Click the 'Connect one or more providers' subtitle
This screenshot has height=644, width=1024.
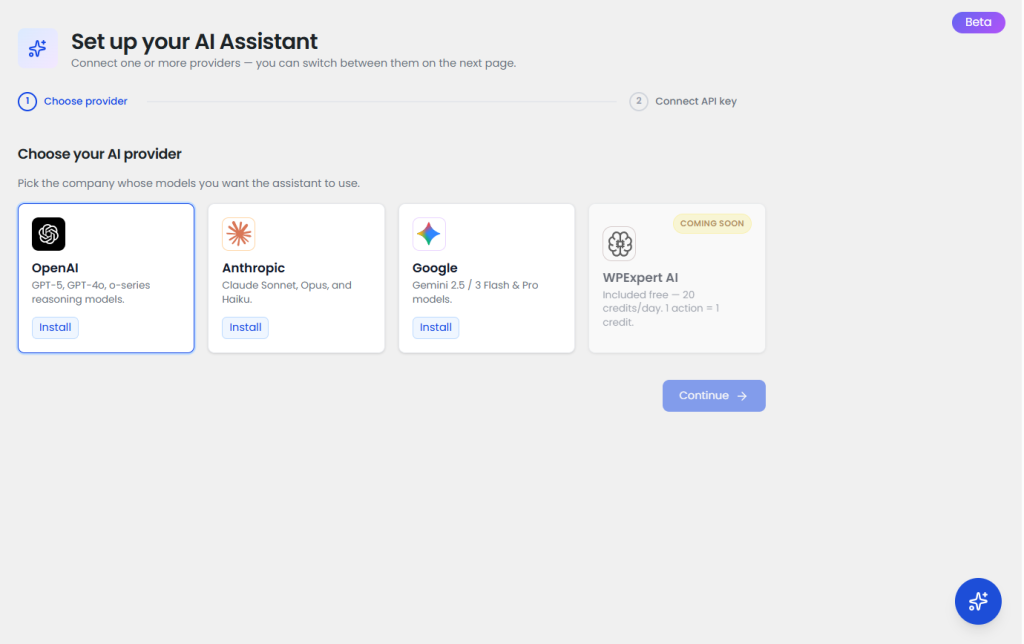click(293, 63)
